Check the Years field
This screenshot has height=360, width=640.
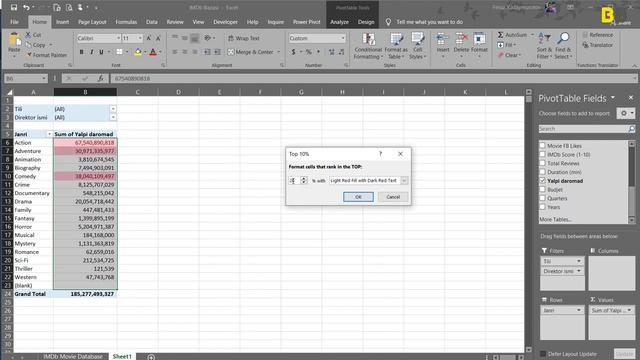tap(542, 207)
